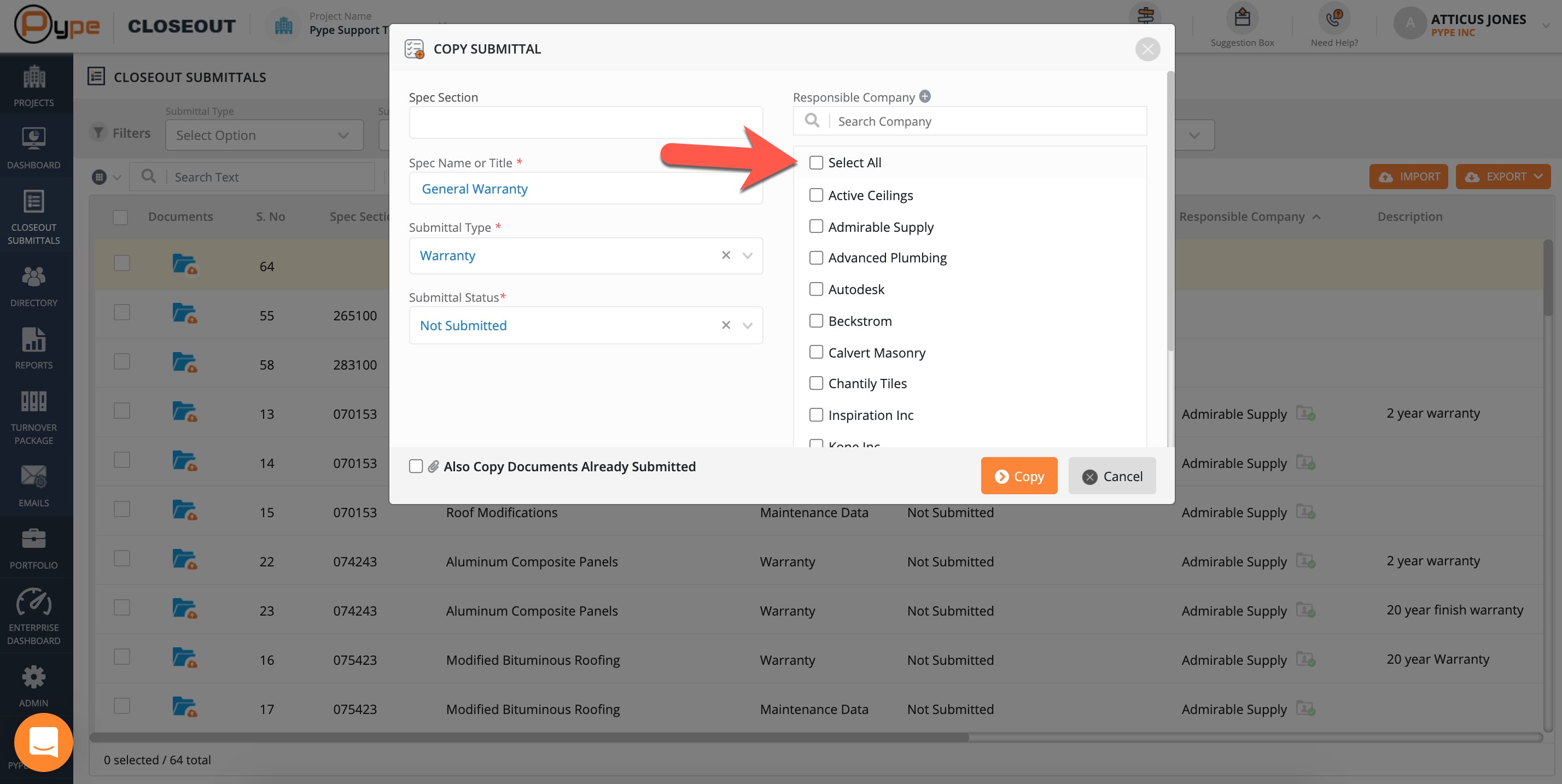Click the orange Copy button
1562x784 pixels.
coord(1019,476)
